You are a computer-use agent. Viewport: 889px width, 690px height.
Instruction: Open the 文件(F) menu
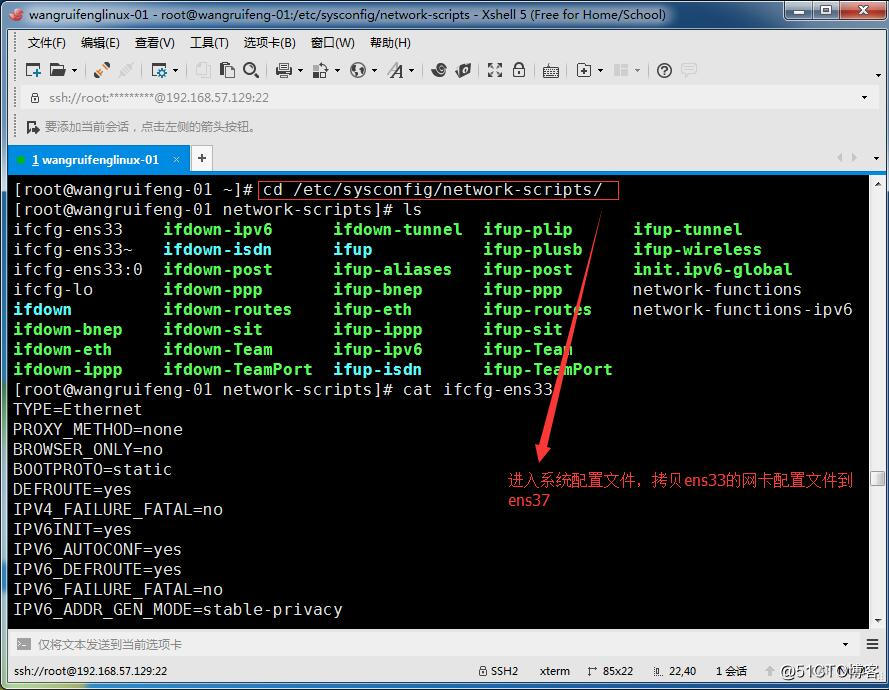[47, 43]
